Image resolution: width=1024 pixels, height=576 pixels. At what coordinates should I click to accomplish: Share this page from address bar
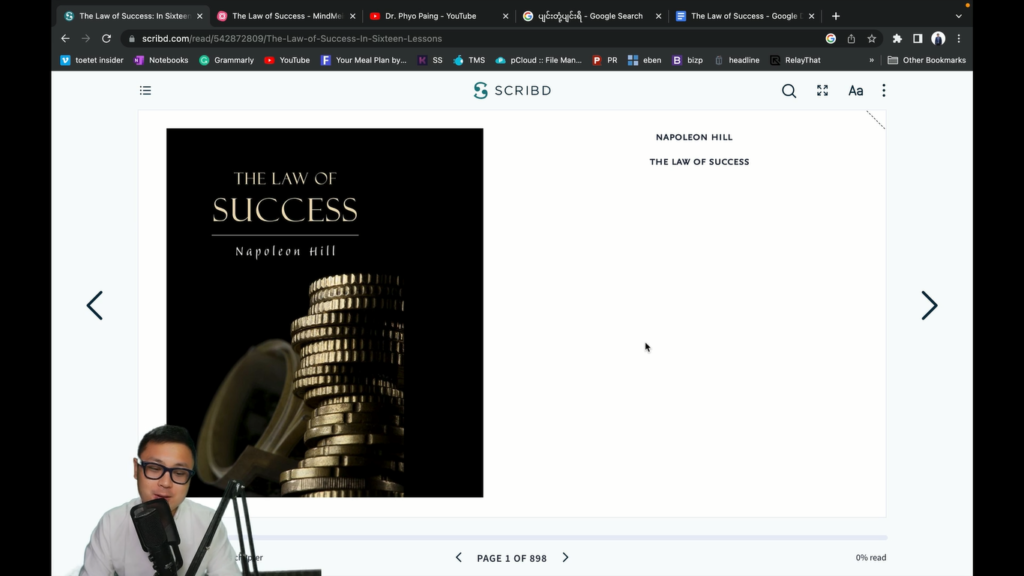tap(851, 39)
